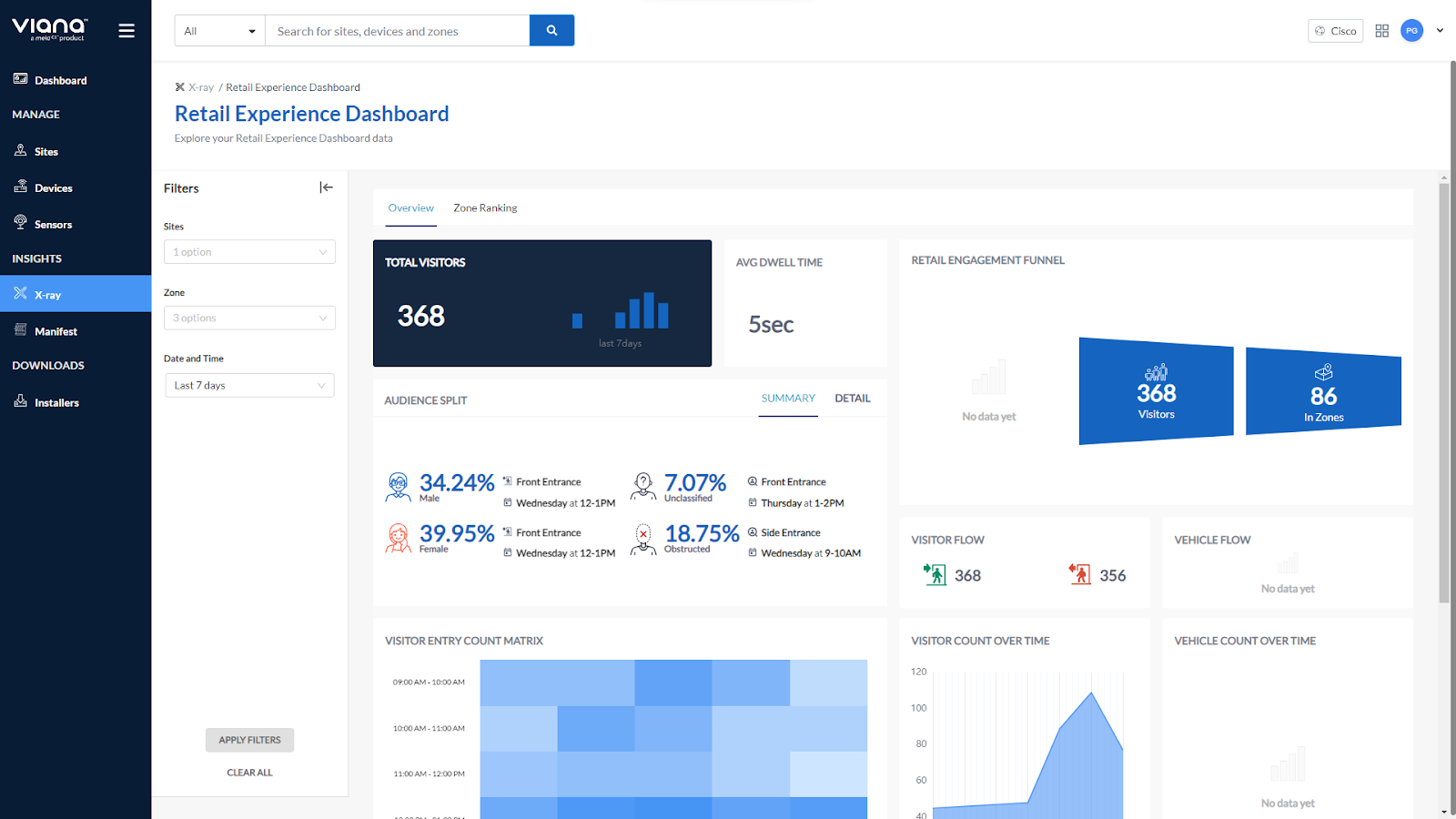Open Sensors in the sidebar
The height and width of the screenshot is (819, 1456).
(53, 225)
